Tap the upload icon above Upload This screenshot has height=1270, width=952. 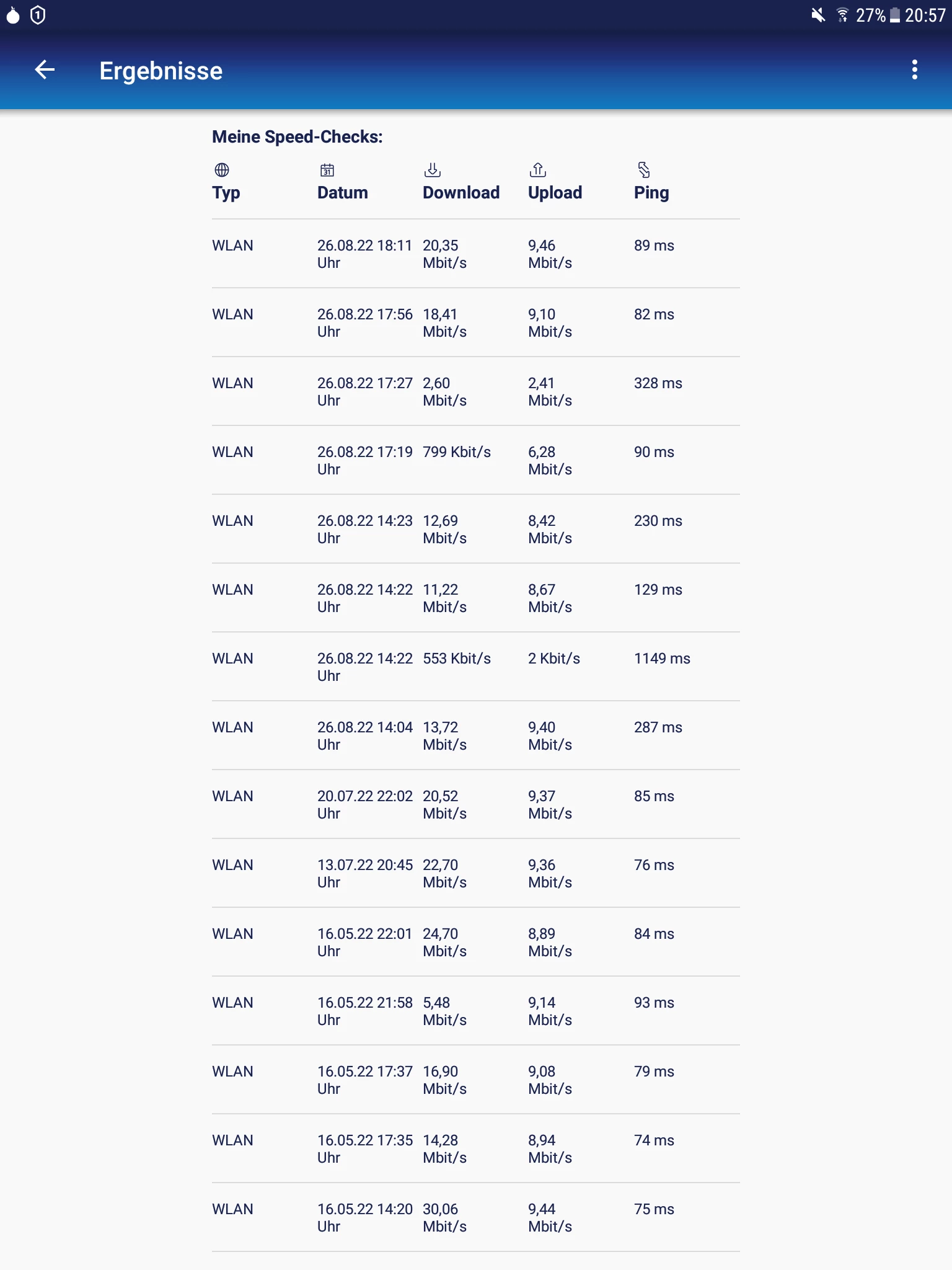[x=538, y=170]
